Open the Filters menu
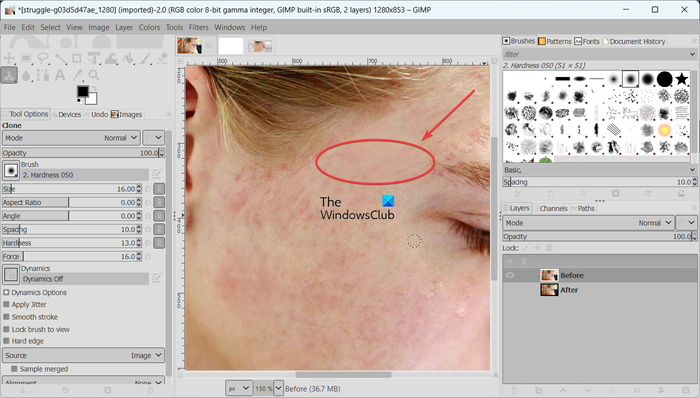The image size is (700, 398). [x=198, y=27]
